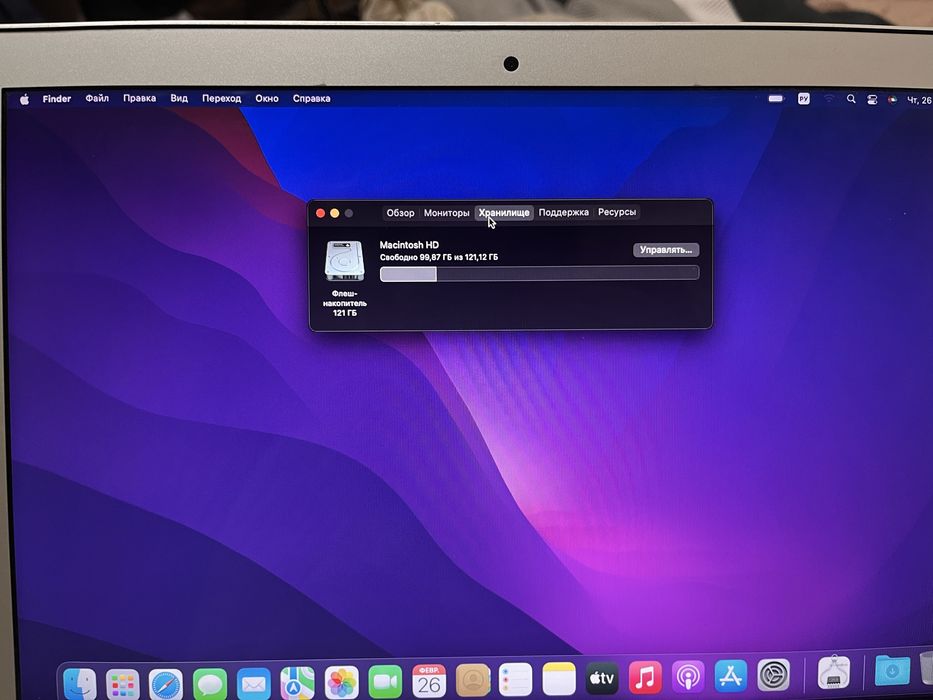This screenshot has height=700, width=933.
Task: Switch to the Ресурсы tab
Action: point(617,212)
